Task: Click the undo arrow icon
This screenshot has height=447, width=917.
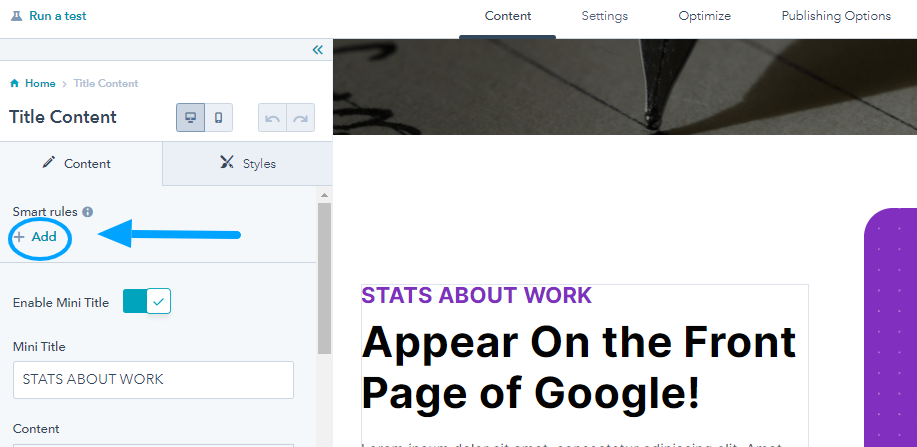Action: point(273,118)
